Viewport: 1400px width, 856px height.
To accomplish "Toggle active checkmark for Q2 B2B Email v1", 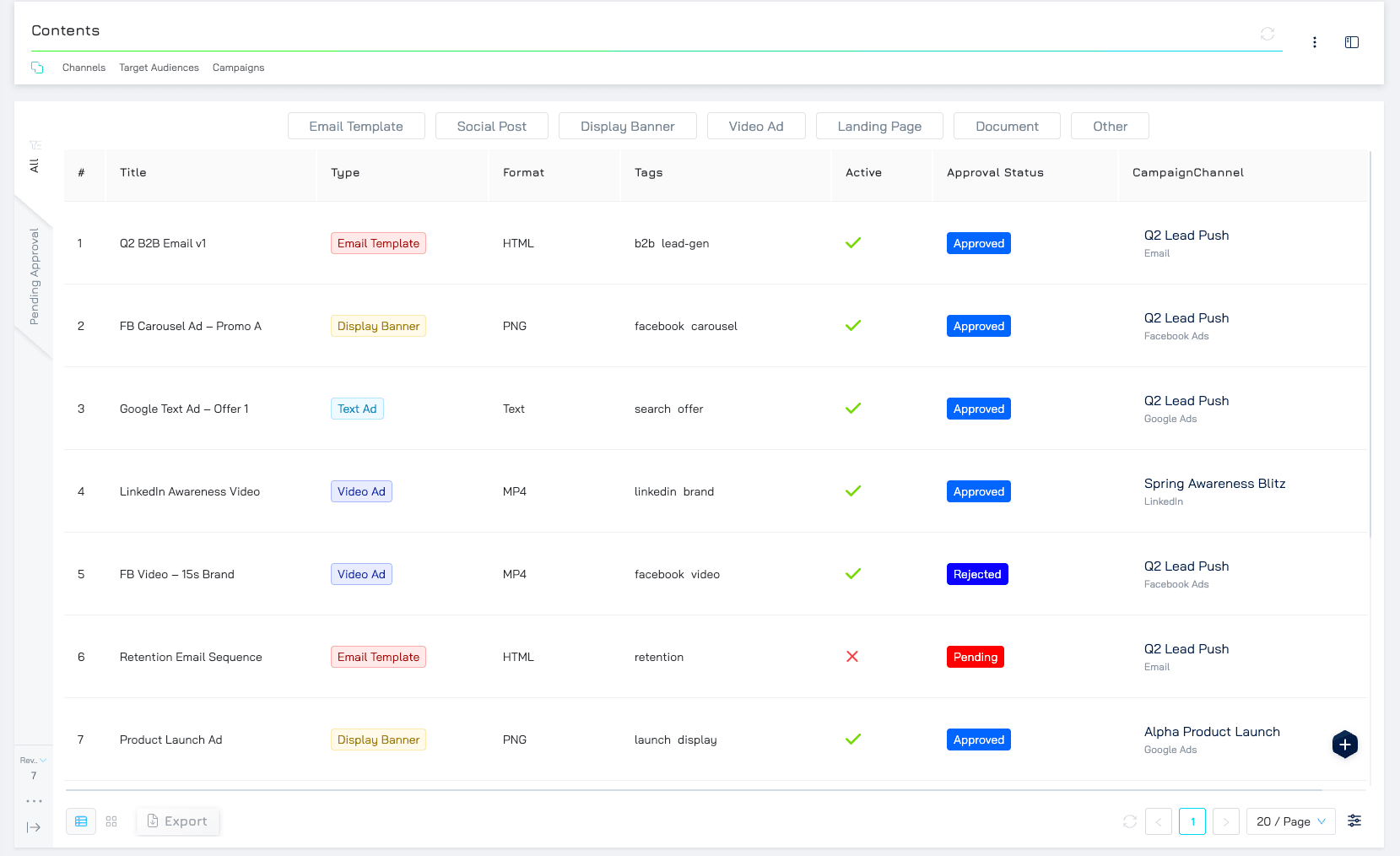I will coord(853,243).
